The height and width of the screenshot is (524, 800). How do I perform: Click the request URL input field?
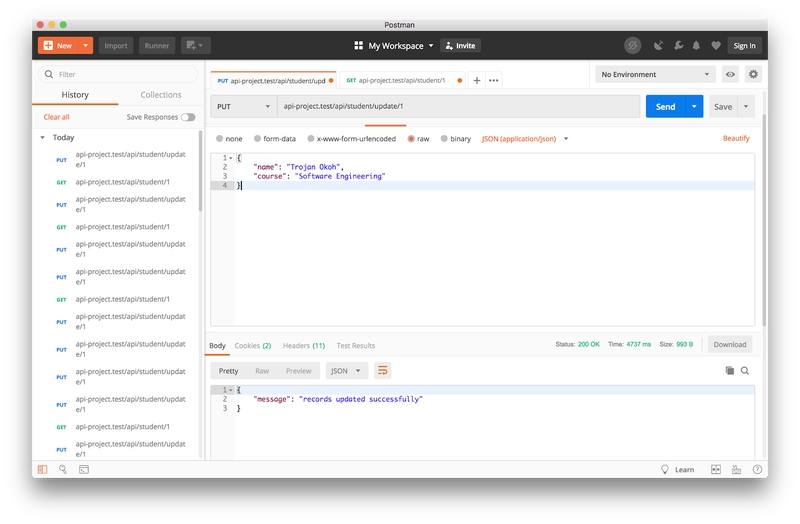(x=458, y=106)
